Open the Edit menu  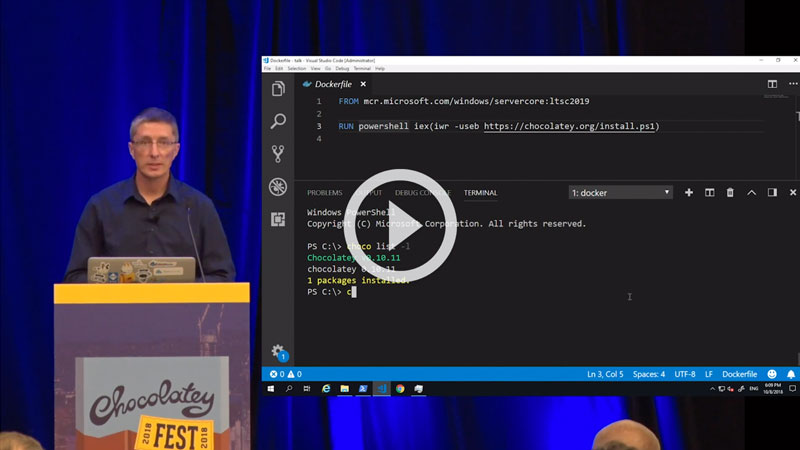tap(279, 68)
